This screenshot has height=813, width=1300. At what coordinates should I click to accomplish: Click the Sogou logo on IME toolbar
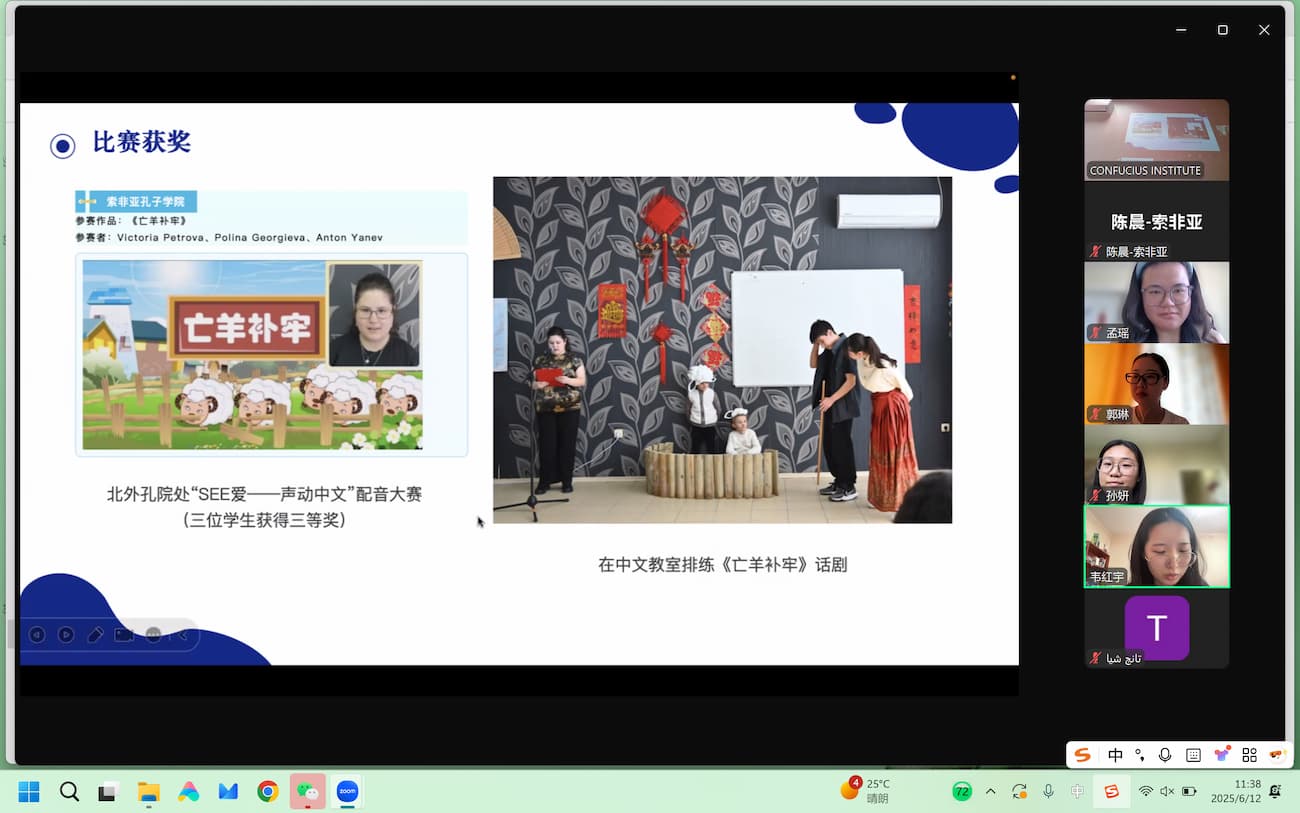1082,755
